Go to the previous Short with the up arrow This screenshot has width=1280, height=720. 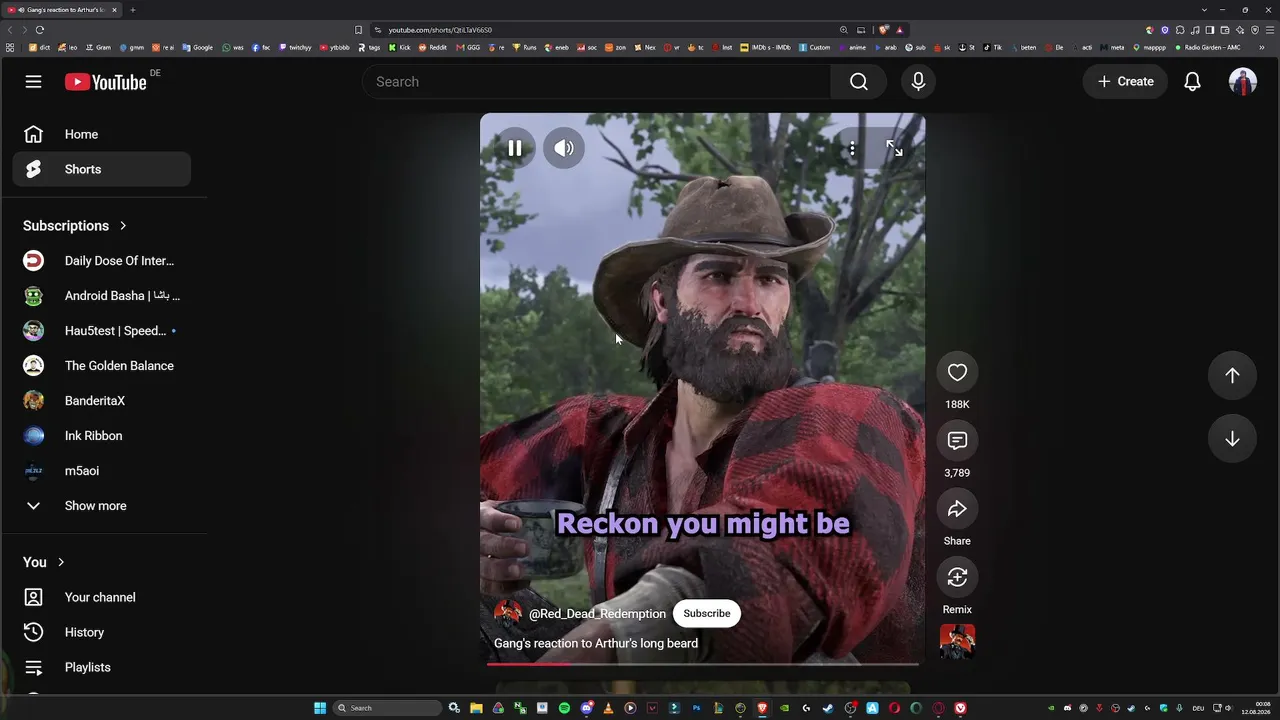tap(1232, 375)
